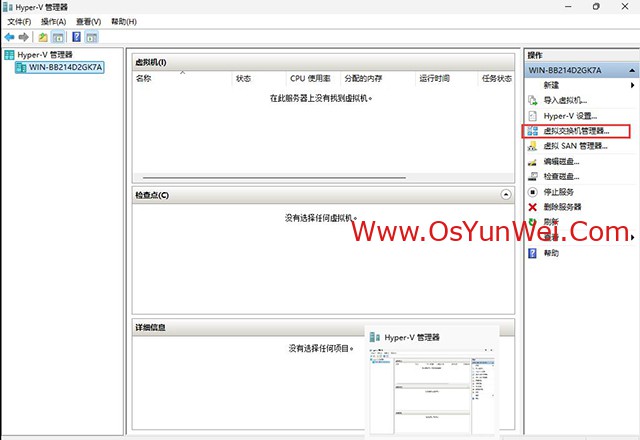Sort by 运行时间 column header

click(x=446, y=78)
